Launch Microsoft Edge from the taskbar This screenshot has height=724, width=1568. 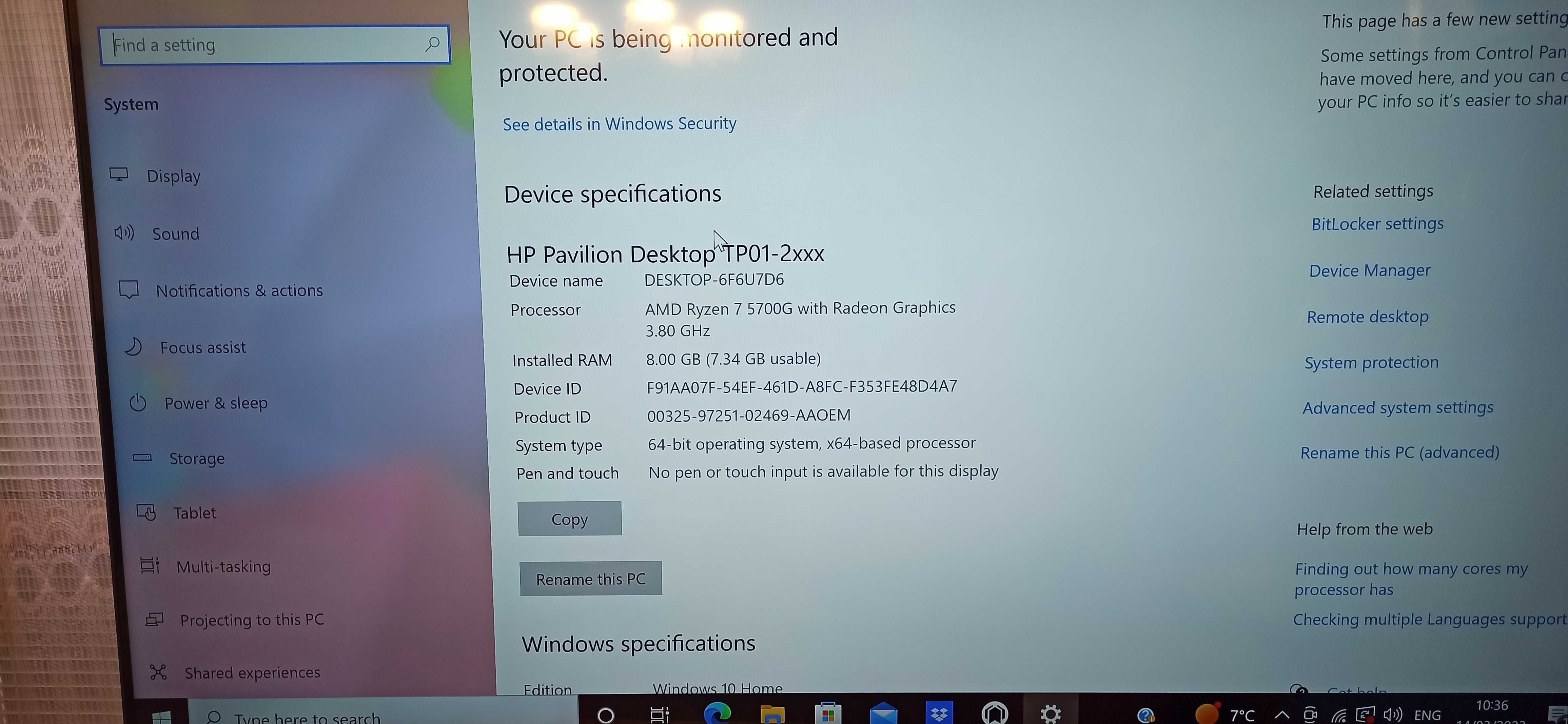pos(717,713)
